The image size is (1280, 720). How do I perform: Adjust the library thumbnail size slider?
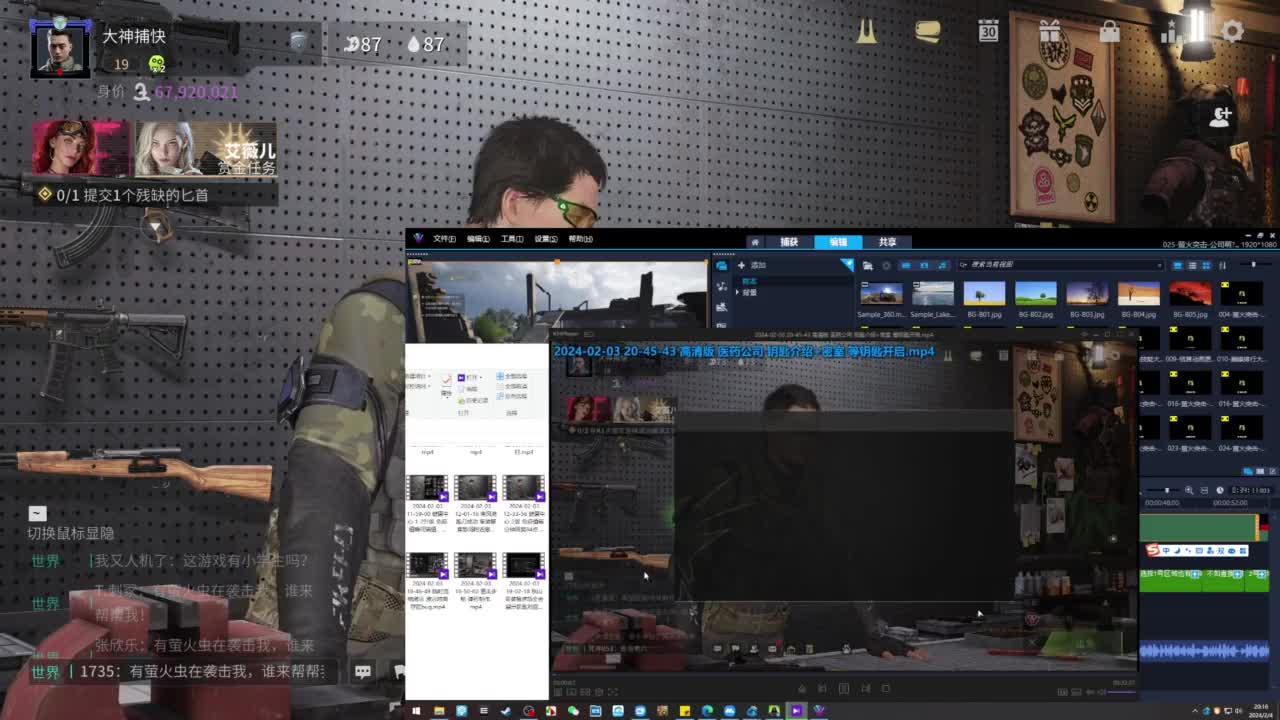coord(1253,264)
